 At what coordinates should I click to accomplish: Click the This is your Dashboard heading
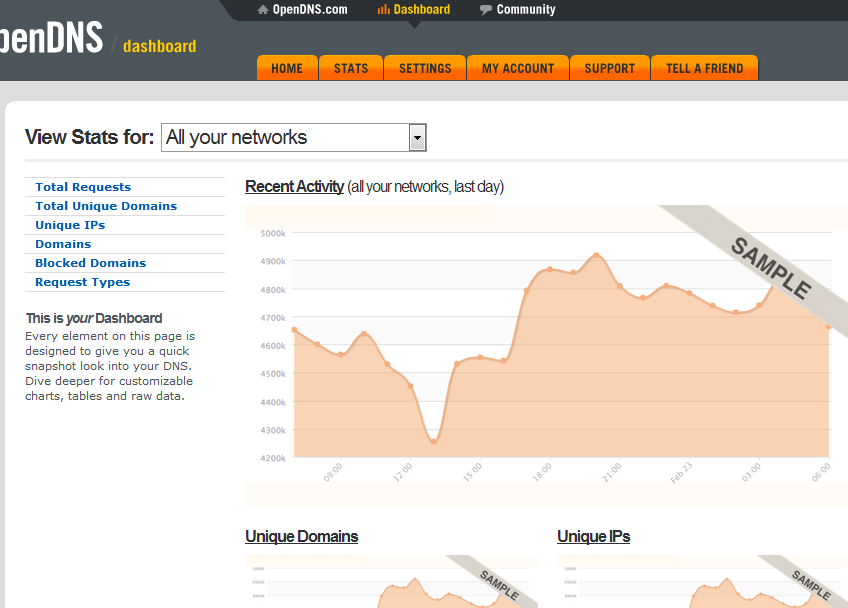click(x=94, y=318)
